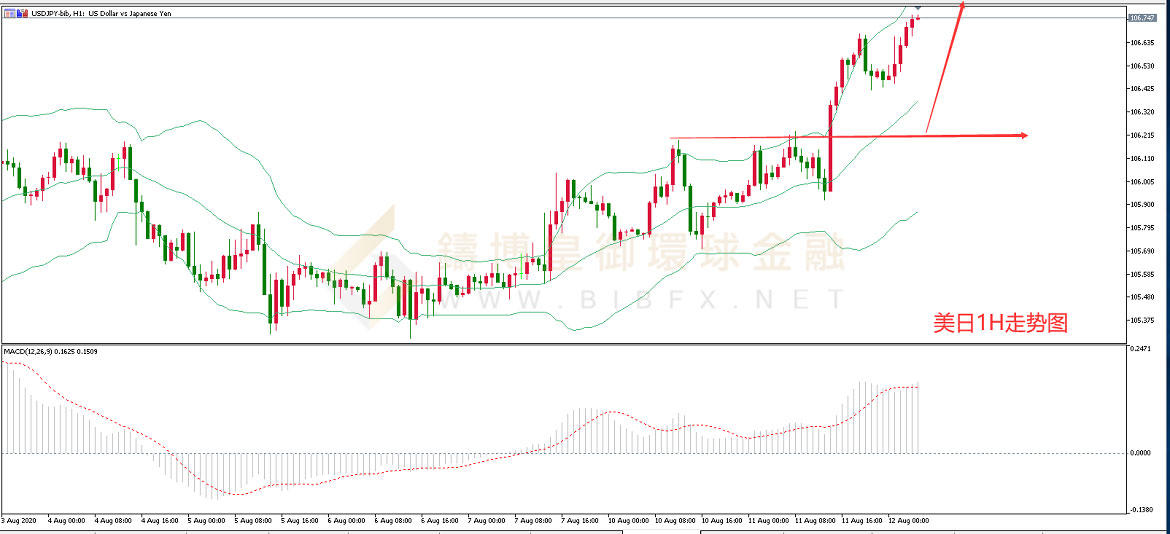Viewport: 1170px width, 534px height.
Task: Select the red upward trend arrow
Action: coord(945,67)
